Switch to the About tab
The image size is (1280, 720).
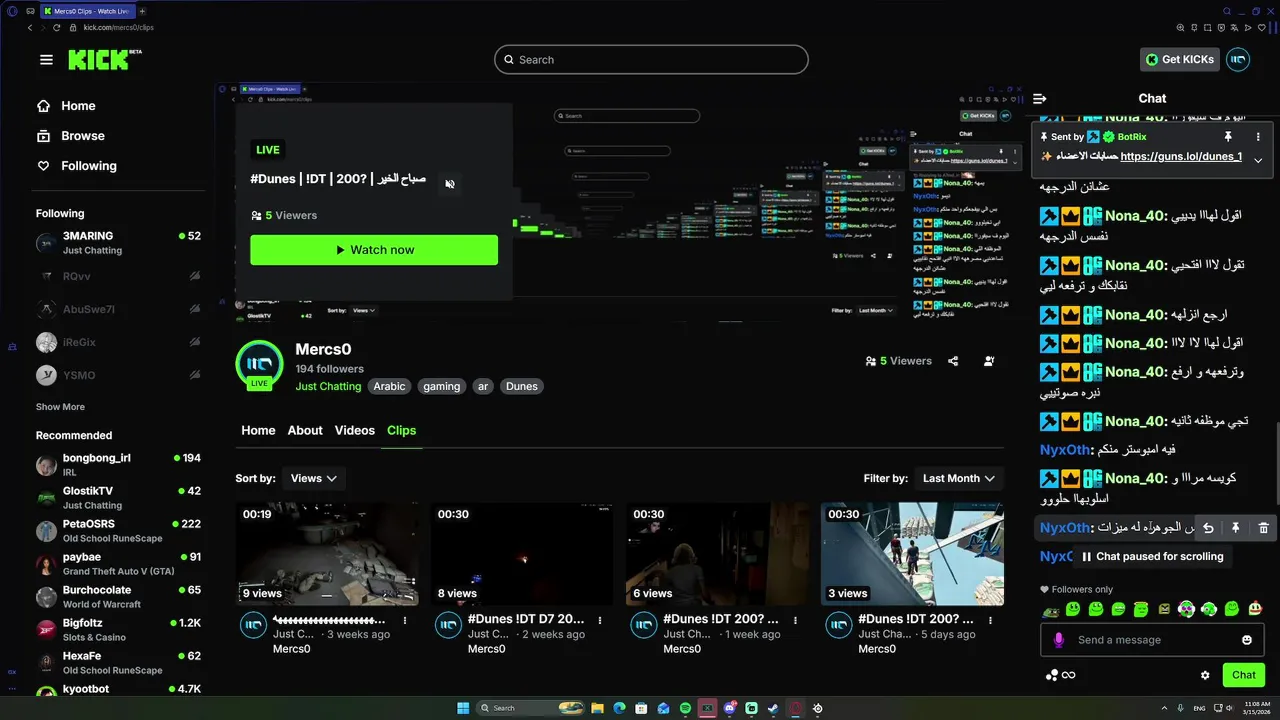(x=305, y=431)
